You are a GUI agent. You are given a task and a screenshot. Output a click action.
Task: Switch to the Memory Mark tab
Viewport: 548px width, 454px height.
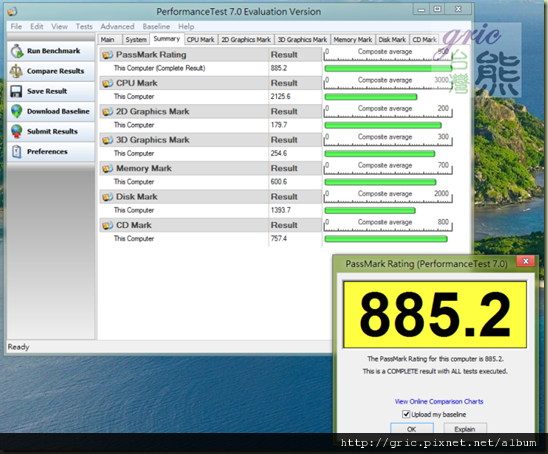[353, 39]
